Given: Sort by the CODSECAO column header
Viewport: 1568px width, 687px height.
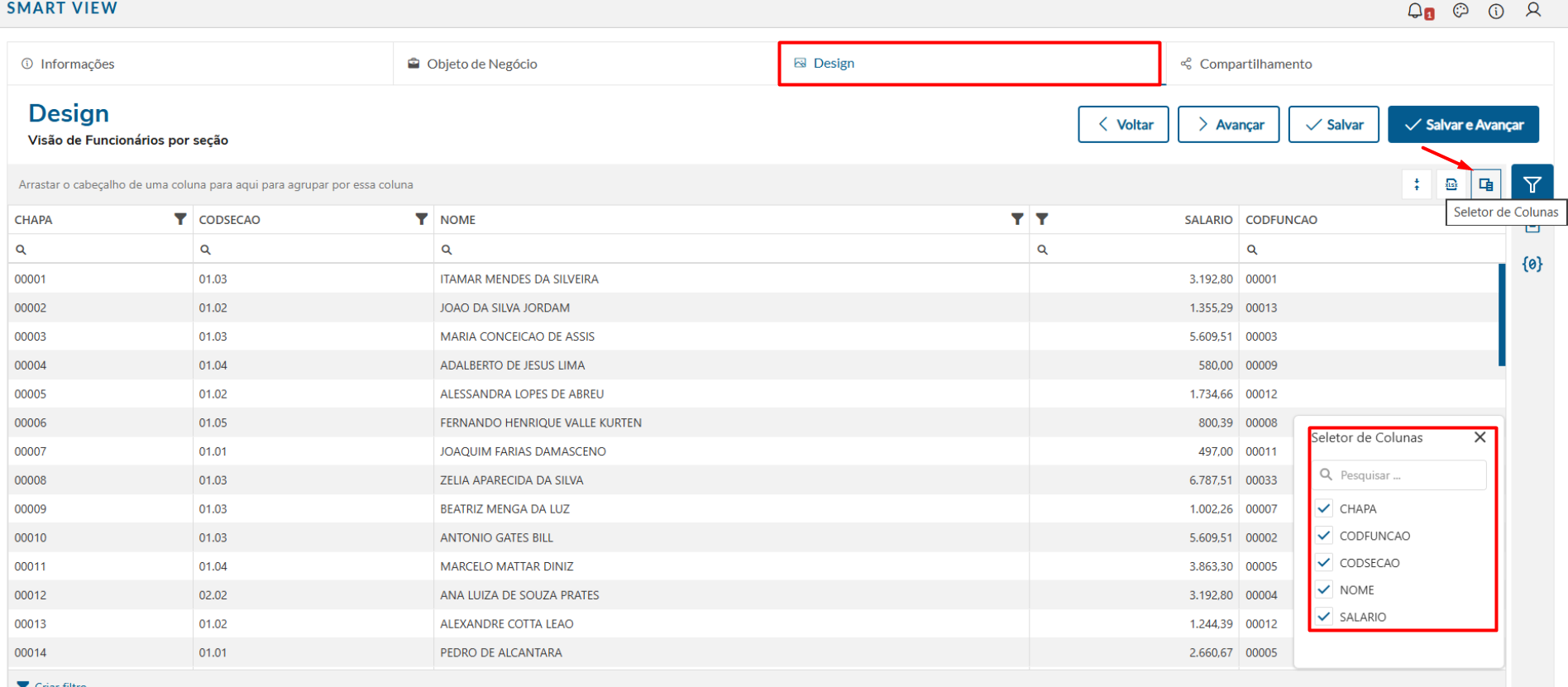Looking at the screenshot, I should point(229,220).
